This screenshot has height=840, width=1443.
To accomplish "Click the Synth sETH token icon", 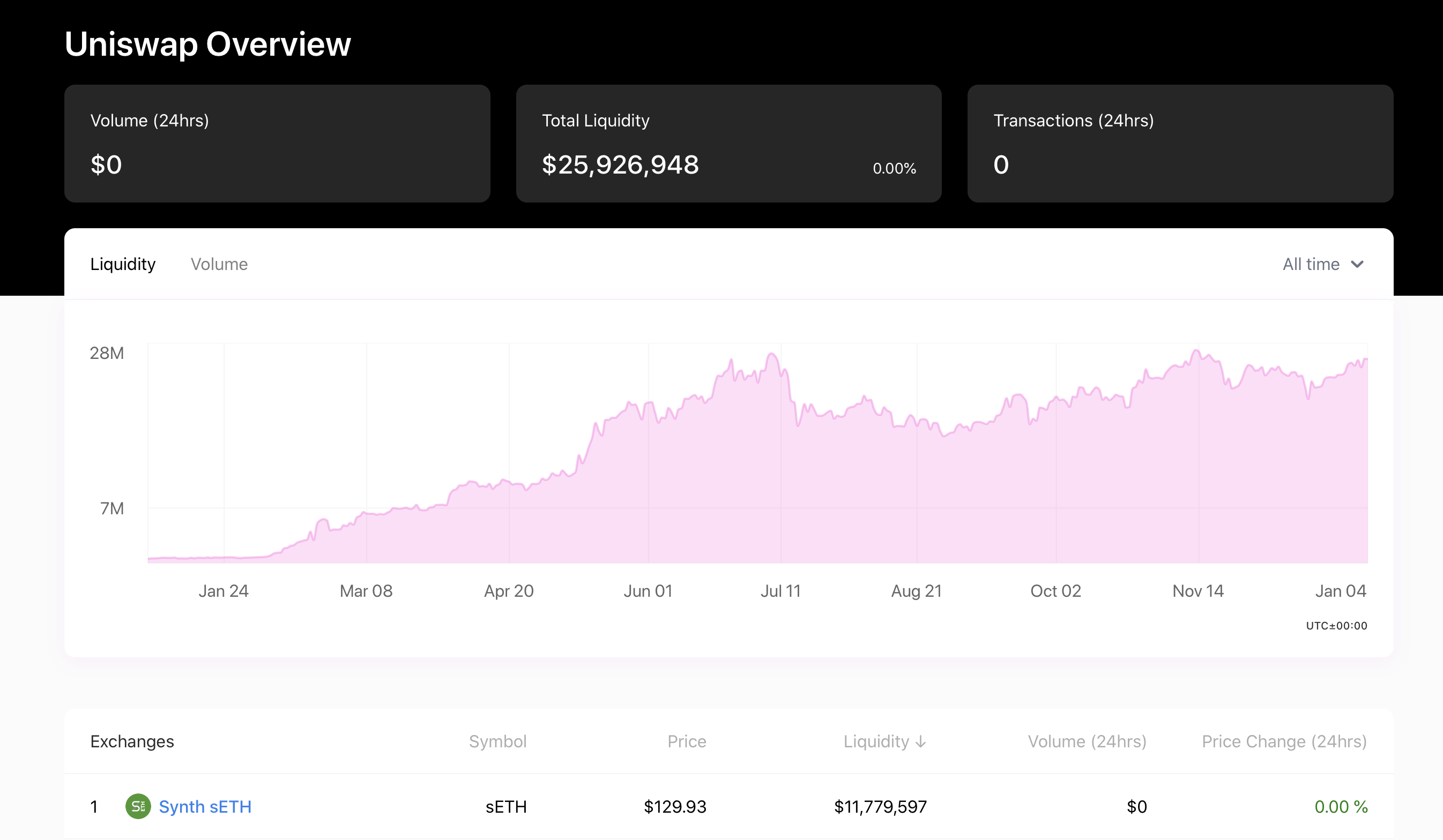I will pyautogui.click(x=138, y=806).
